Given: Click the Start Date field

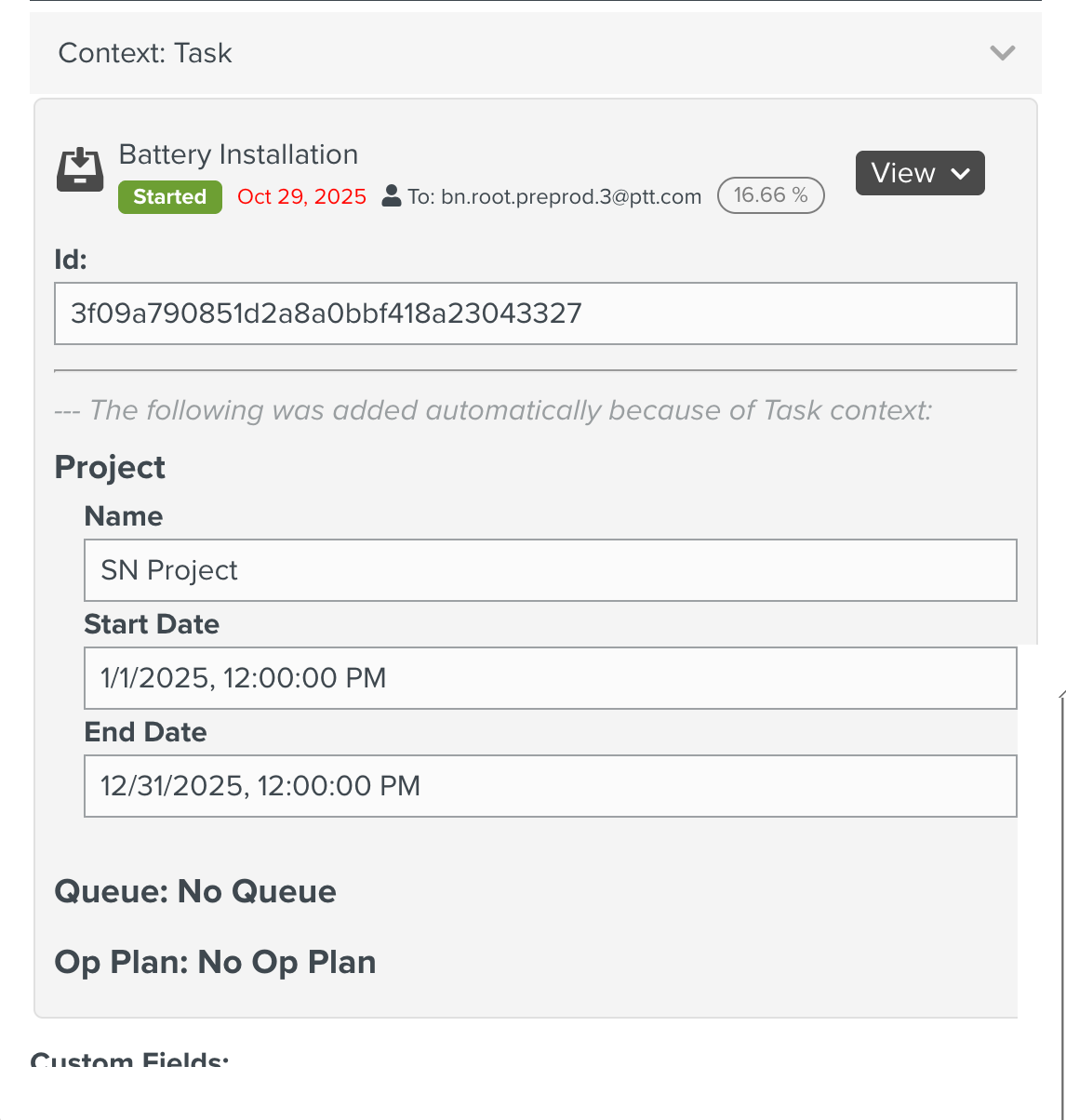Looking at the screenshot, I should (550, 678).
